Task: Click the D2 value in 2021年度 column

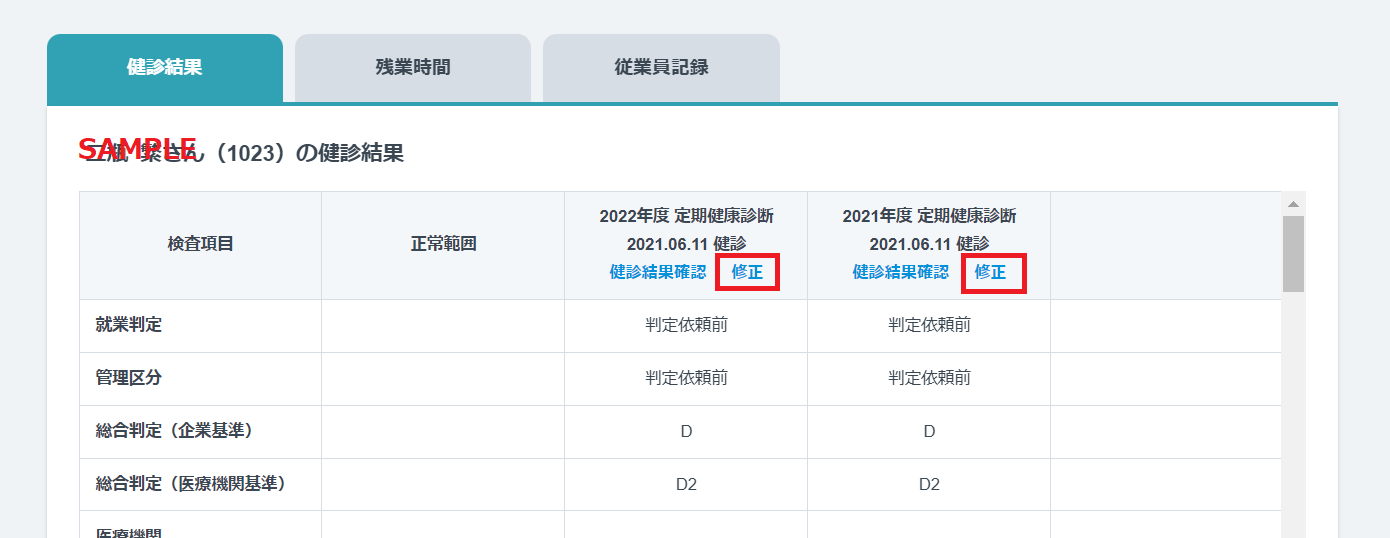Action: tap(929, 484)
